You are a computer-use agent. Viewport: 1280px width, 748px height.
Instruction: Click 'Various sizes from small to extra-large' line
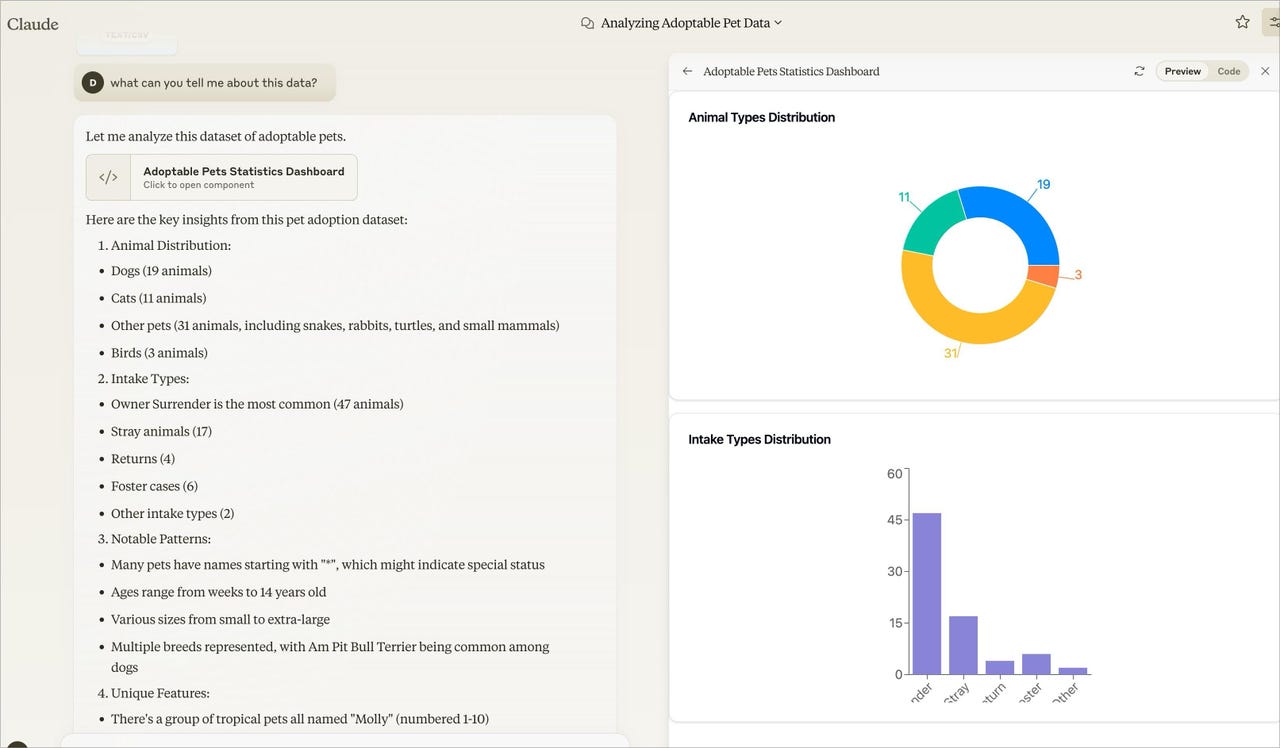(220, 619)
